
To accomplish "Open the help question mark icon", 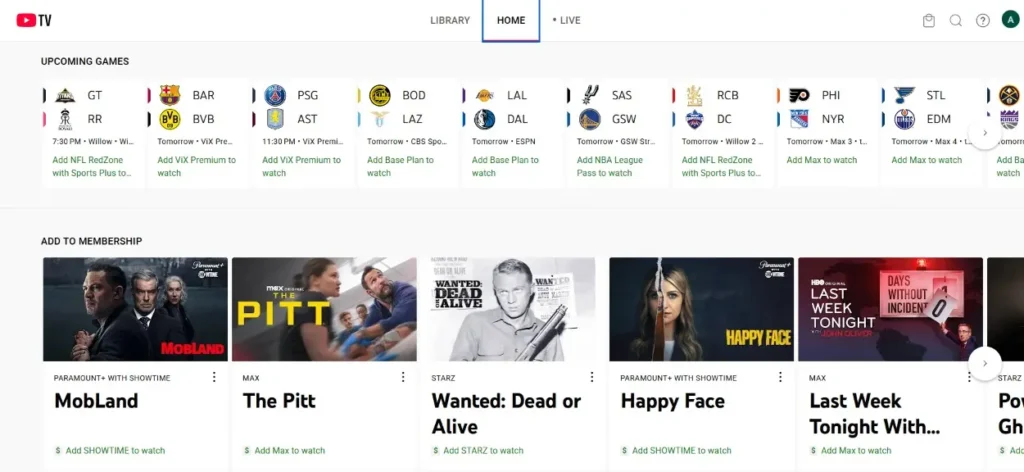I will (983, 21).
